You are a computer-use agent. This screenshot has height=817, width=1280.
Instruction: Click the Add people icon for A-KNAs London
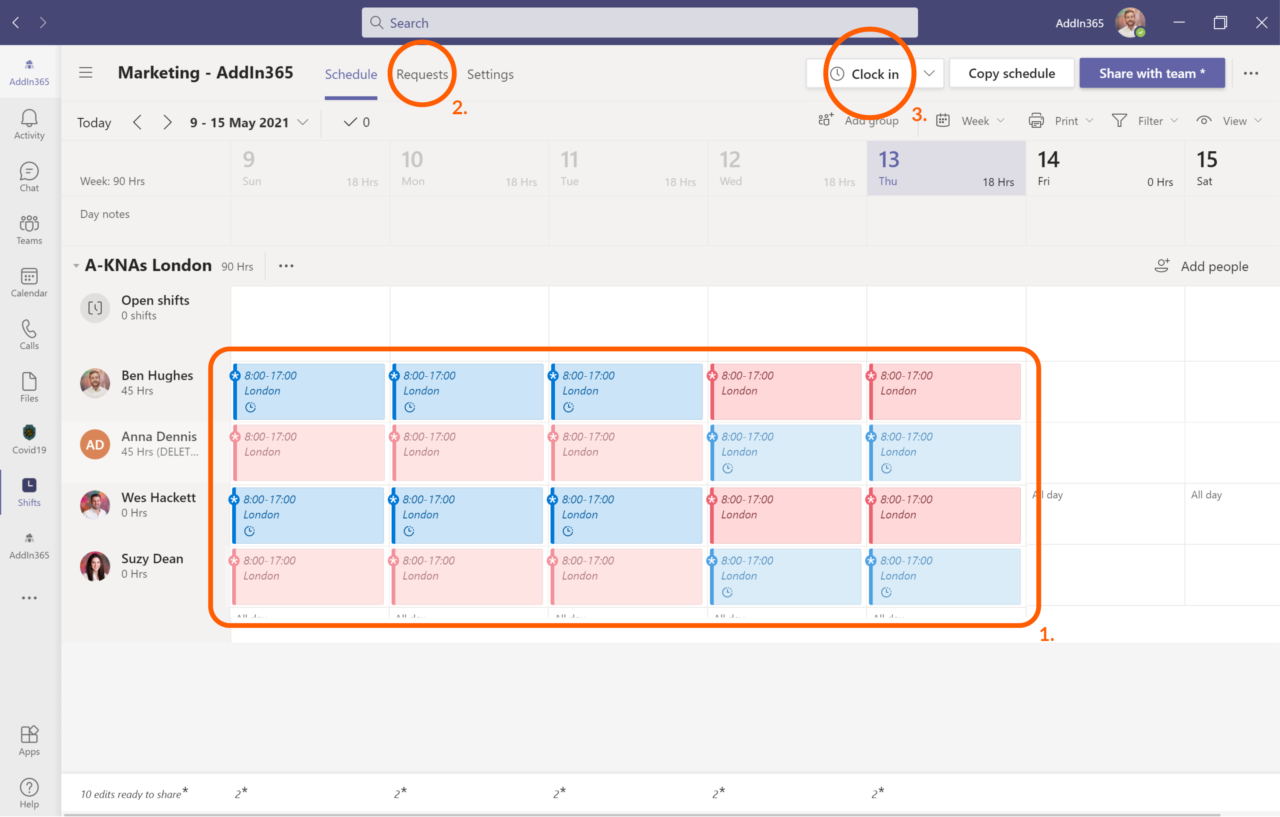[x=1161, y=266]
